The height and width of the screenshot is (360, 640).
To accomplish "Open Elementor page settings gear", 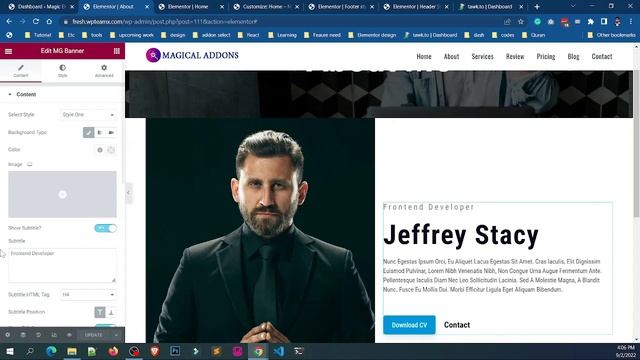I will pyautogui.click(x=7, y=335).
